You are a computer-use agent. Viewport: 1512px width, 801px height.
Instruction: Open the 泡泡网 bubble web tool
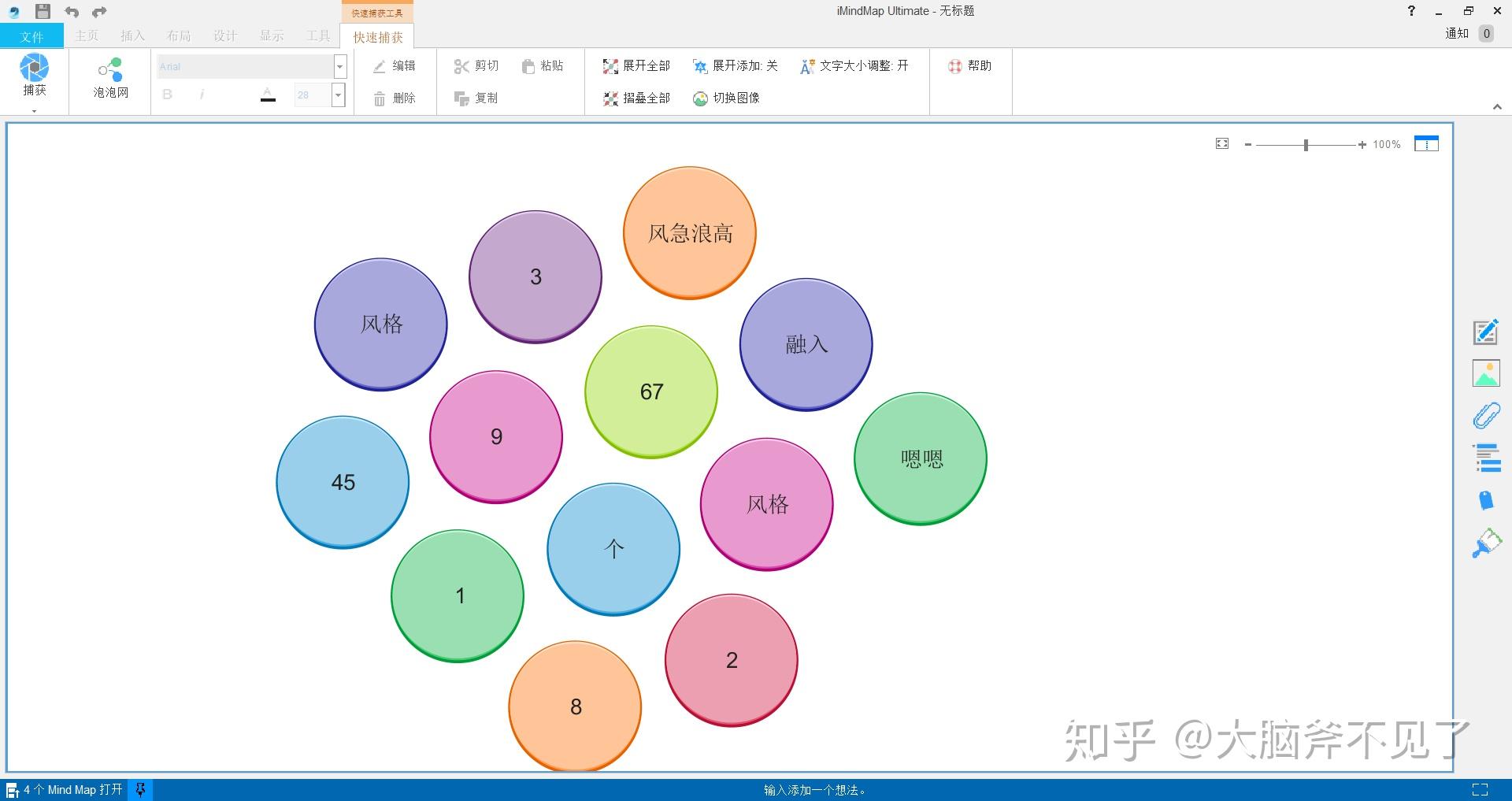(109, 79)
